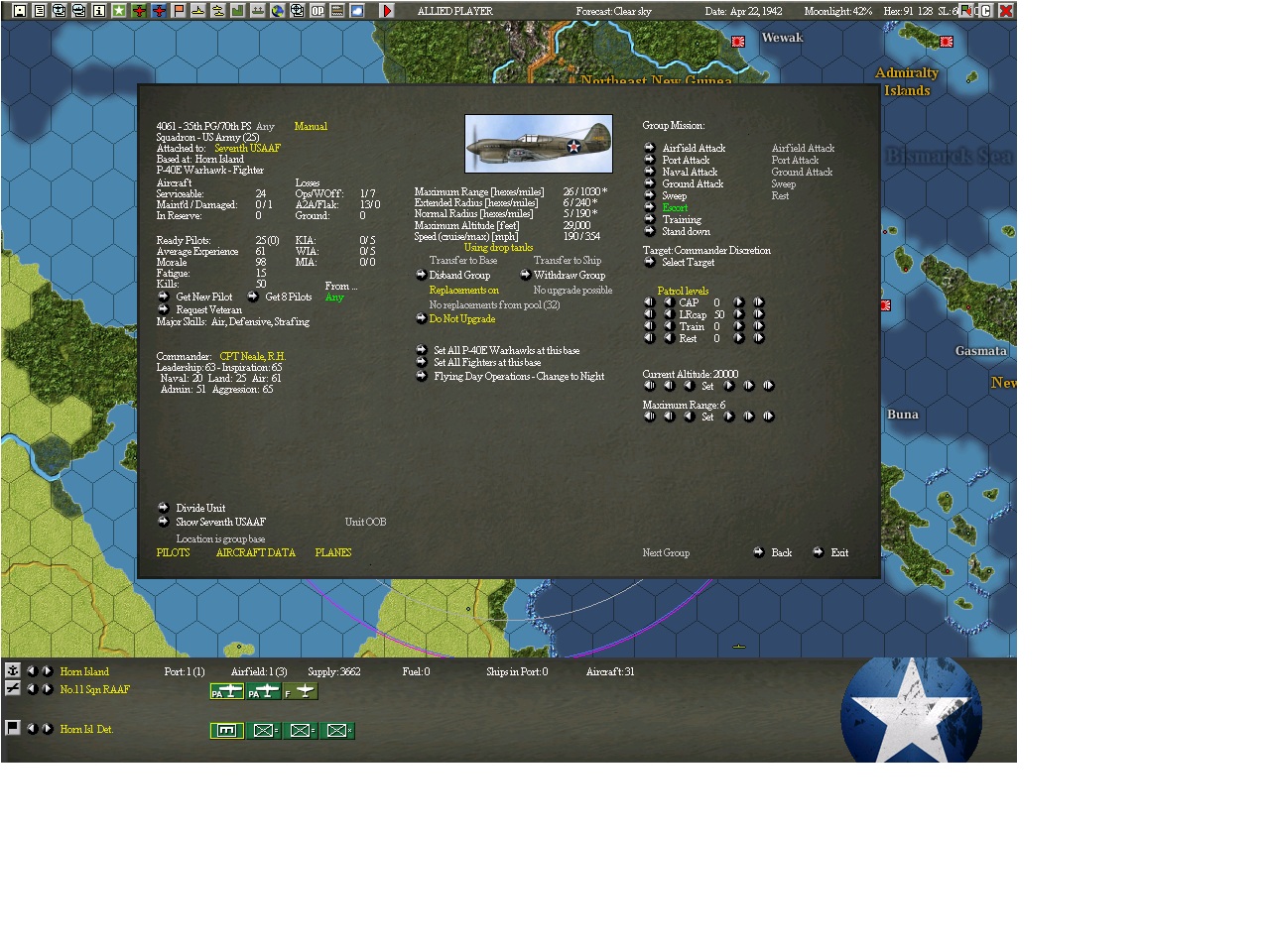1270x952 pixels.
Task: Click the white star on green toolbar icon
Action: pyautogui.click(x=118, y=11)
